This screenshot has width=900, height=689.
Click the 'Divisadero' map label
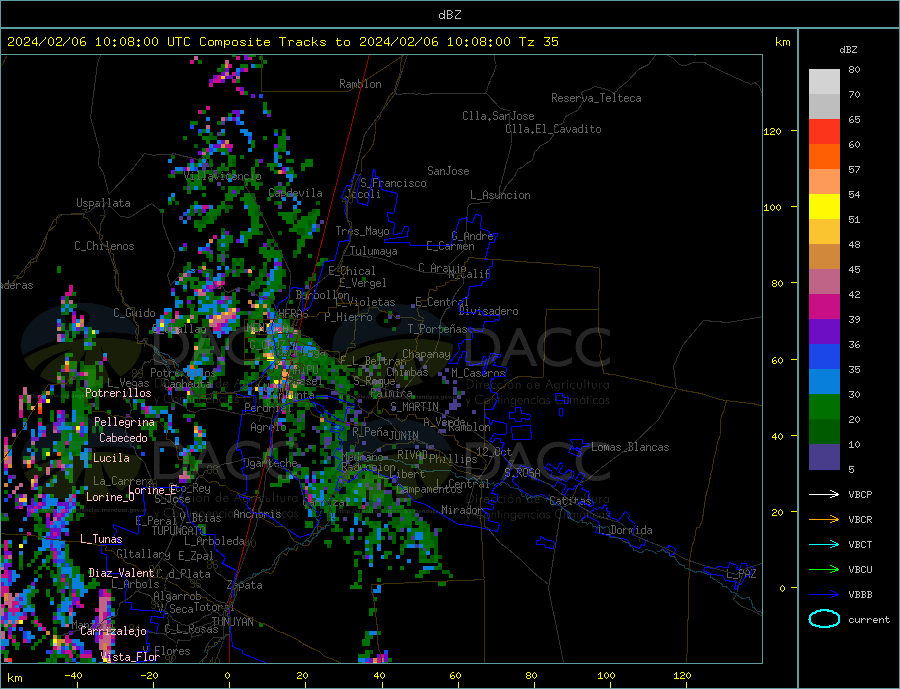point(488,311)
